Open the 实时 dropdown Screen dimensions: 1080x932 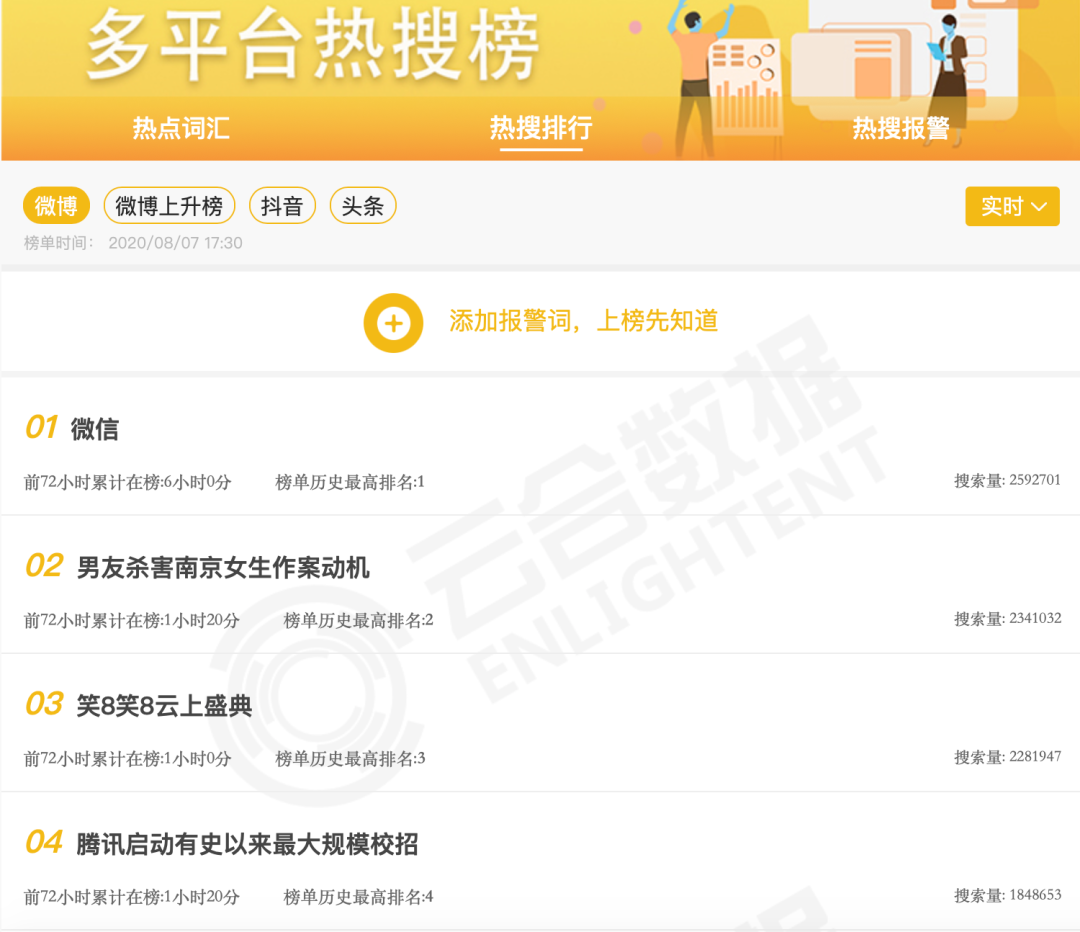[x=1012, y=206]
